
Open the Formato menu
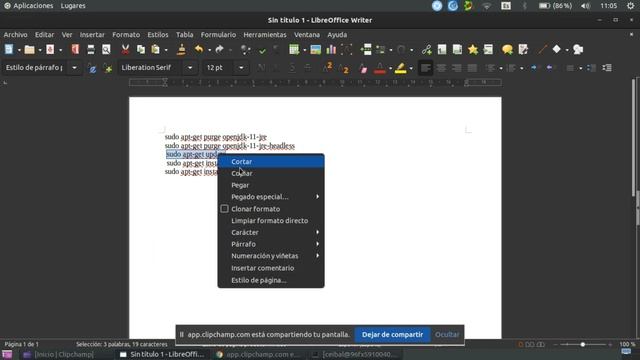(x=126, y=35)
